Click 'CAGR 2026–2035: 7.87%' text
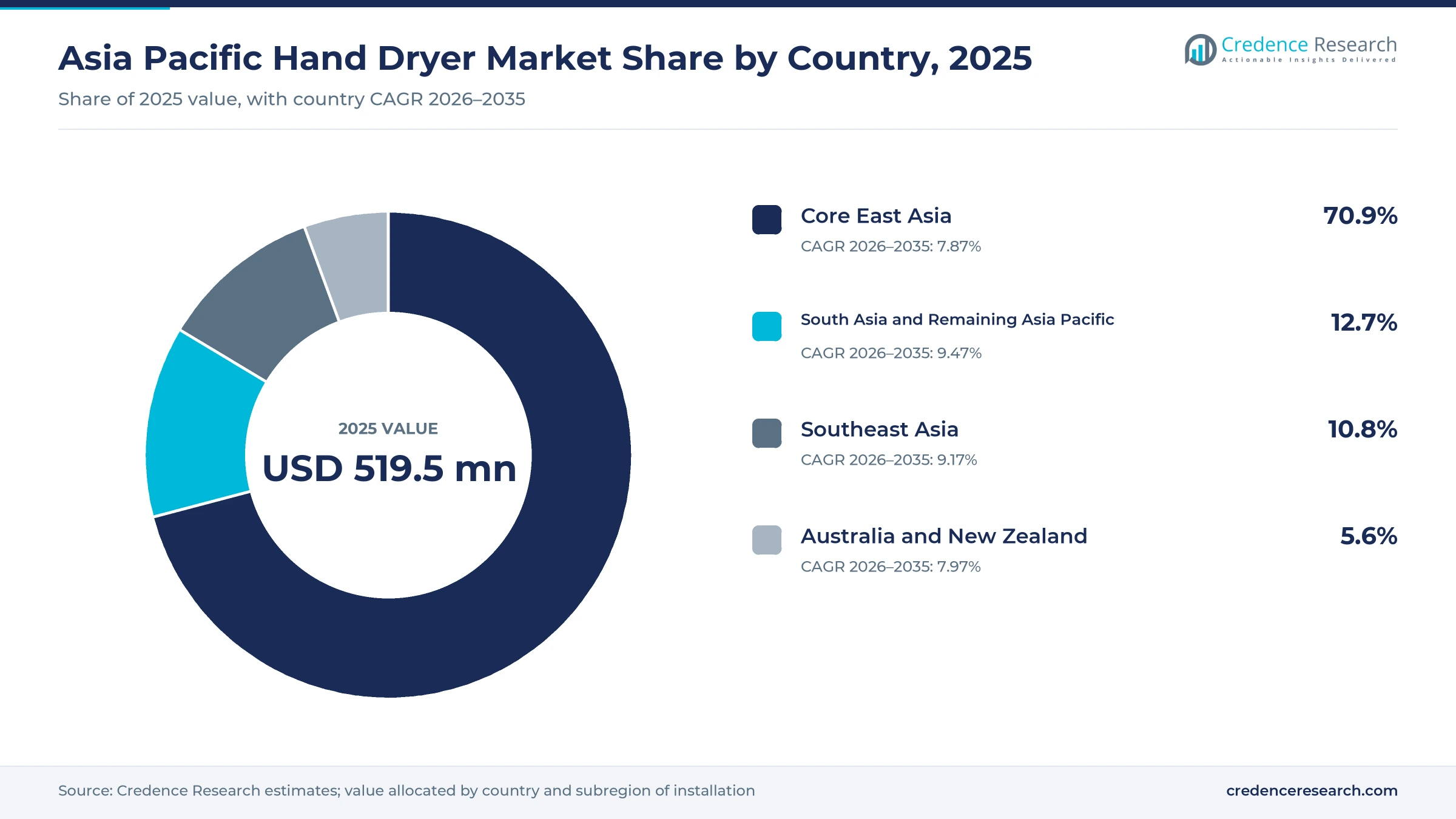The image size is (1456, 819). tap(891, 246)
